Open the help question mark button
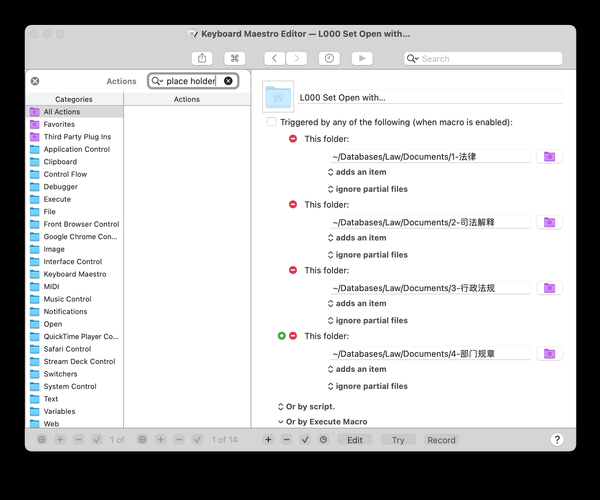 pos(557,440)
